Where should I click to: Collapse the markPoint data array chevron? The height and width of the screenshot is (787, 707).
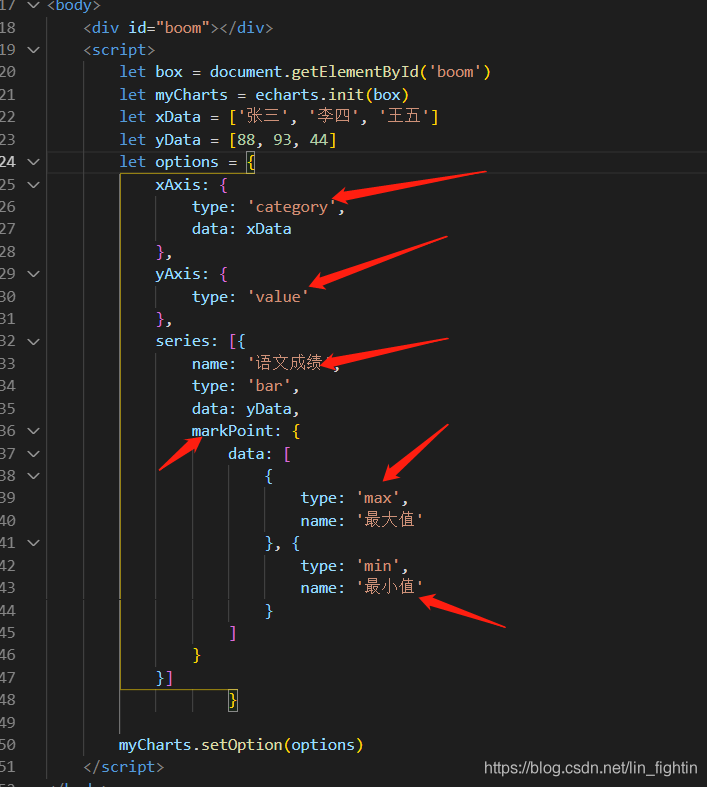(x=33, y=454)
